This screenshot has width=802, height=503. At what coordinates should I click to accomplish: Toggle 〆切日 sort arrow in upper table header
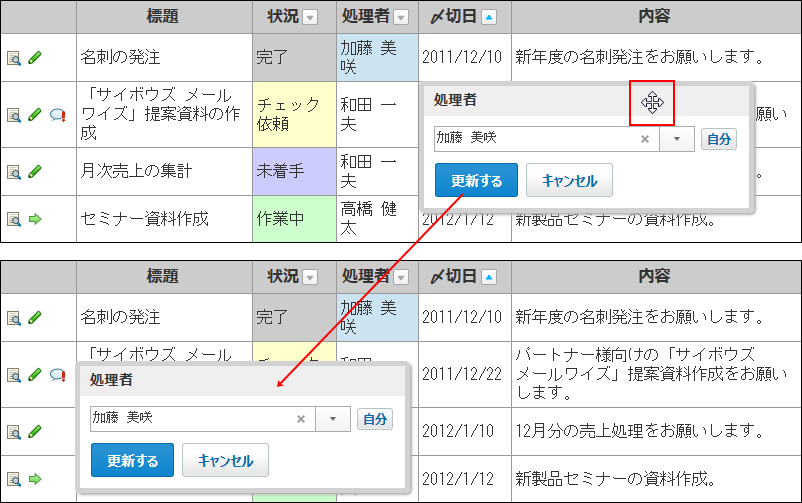[x=489, y=17]
